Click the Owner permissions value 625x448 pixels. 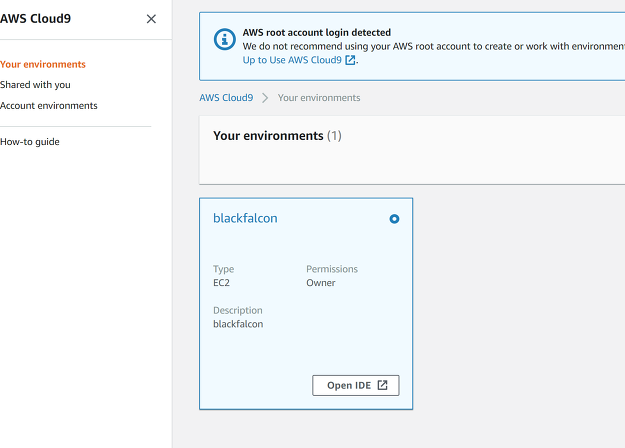(x=320, y=283)
